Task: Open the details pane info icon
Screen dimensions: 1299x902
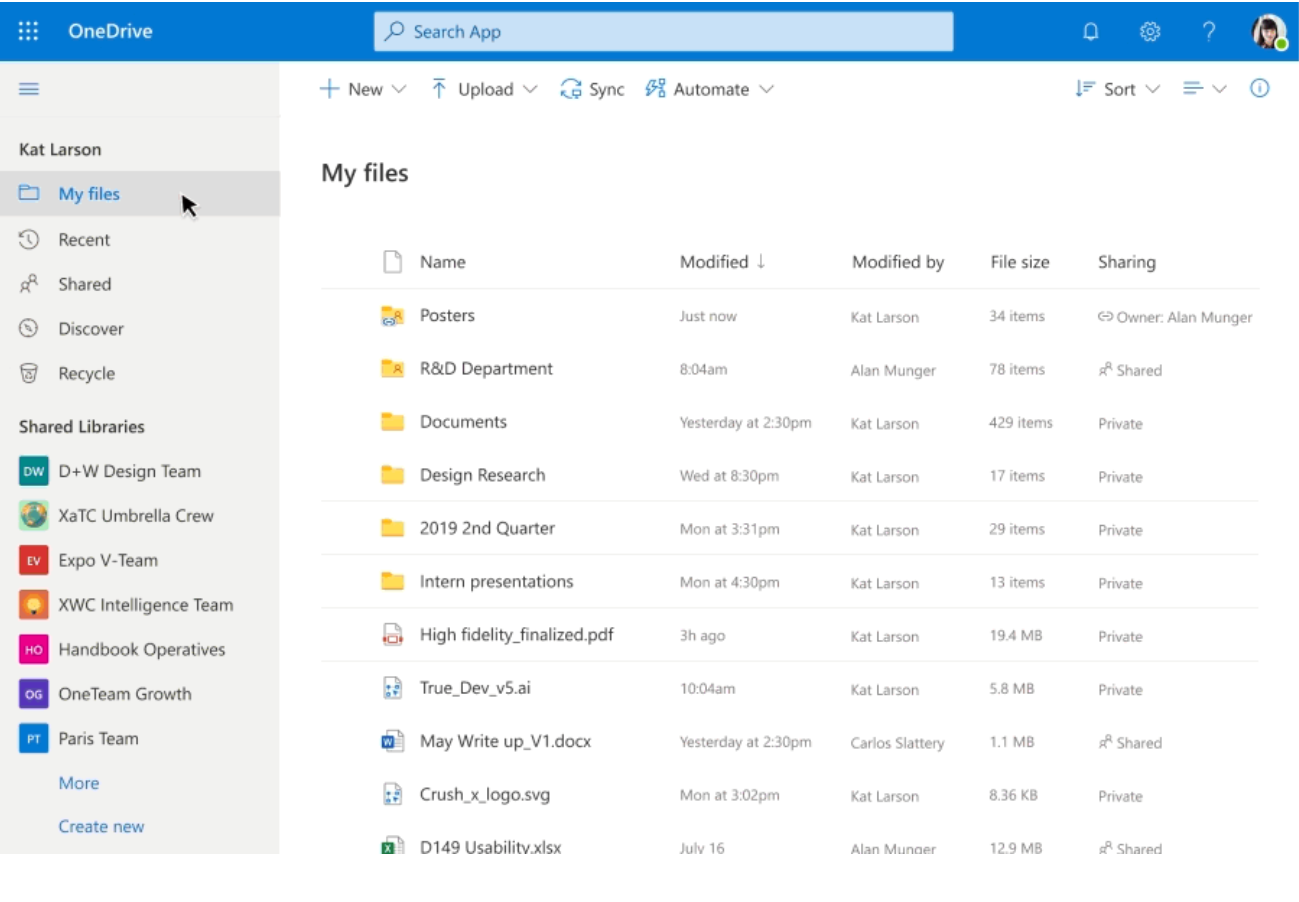Action: click(x=1260, y=89)
